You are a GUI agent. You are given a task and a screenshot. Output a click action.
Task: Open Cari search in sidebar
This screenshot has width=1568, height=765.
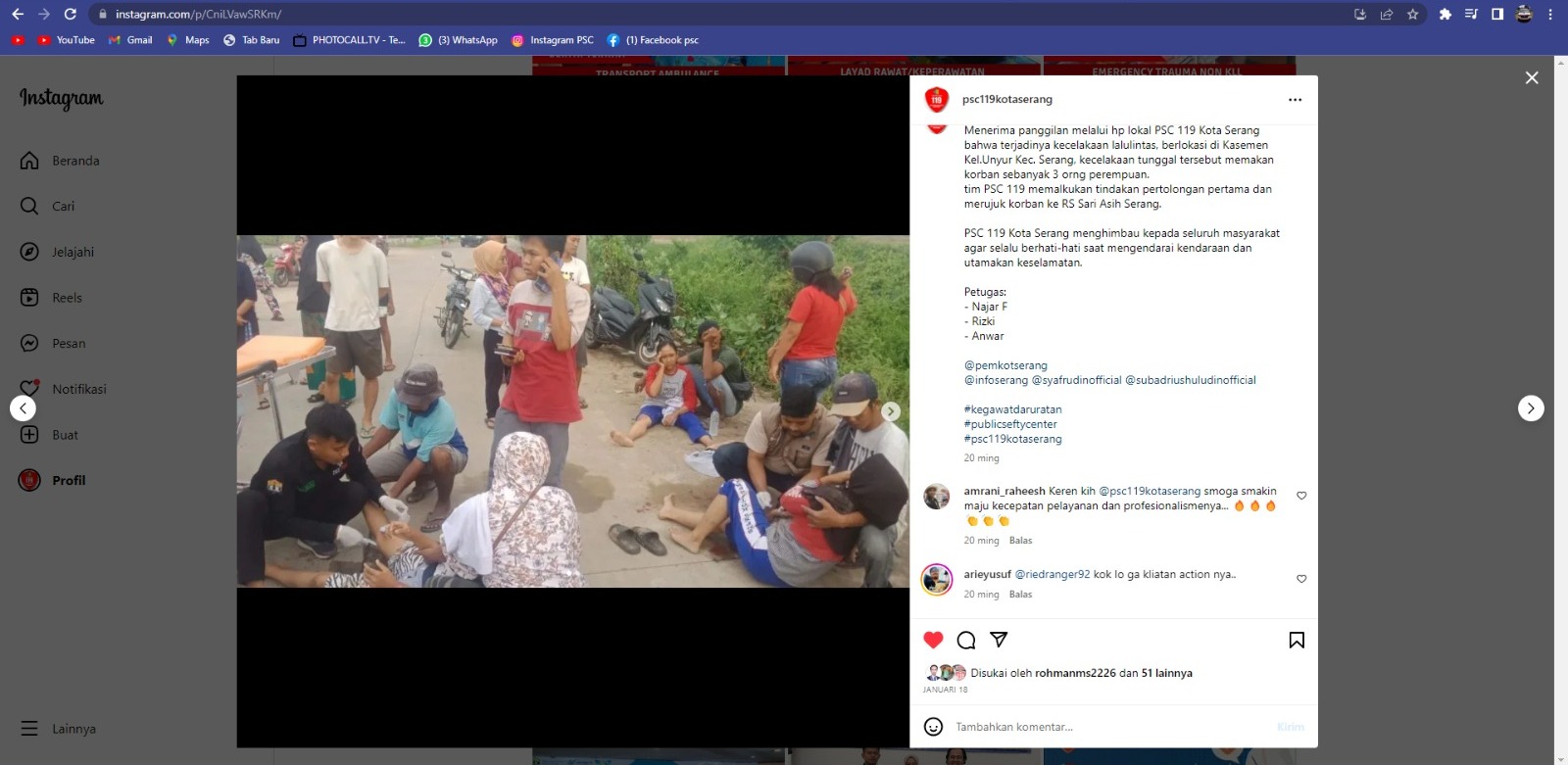coord(47,206)
